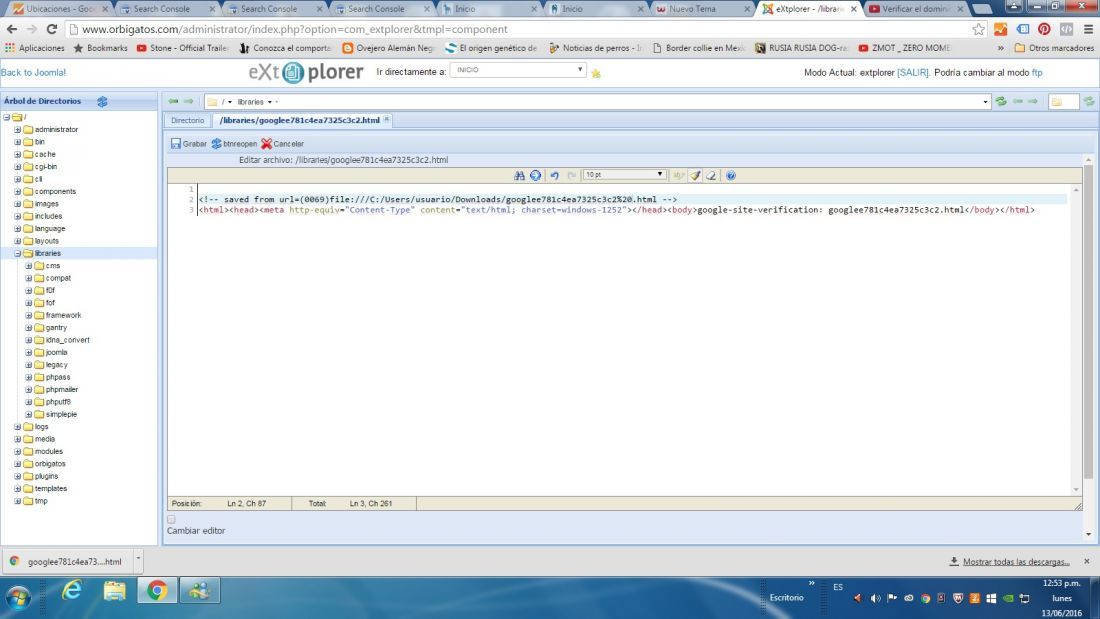Bookmark this page with the star
The width and height of the screenshot is (1100, 619).
979,29
